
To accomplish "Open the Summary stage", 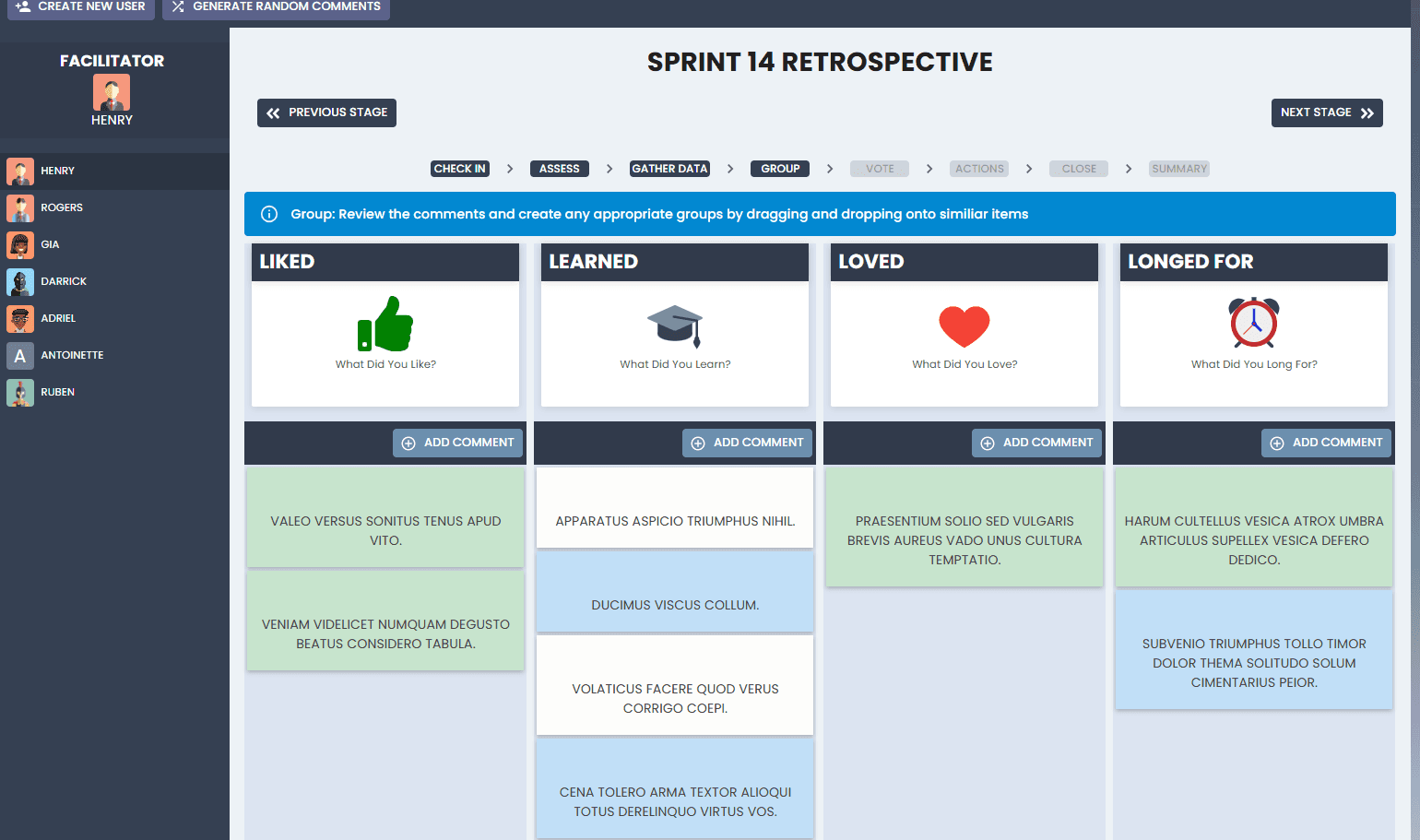I will (1178, 169).
